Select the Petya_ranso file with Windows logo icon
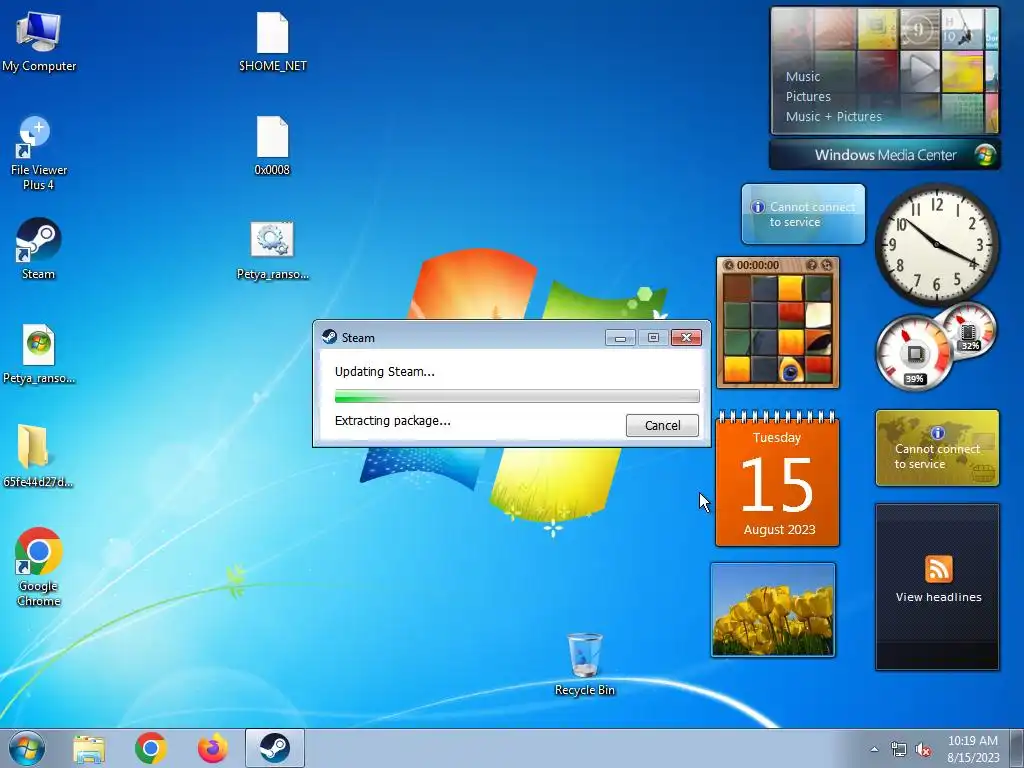This screenshot has width=1024, height=768. (x=39, y=355)
